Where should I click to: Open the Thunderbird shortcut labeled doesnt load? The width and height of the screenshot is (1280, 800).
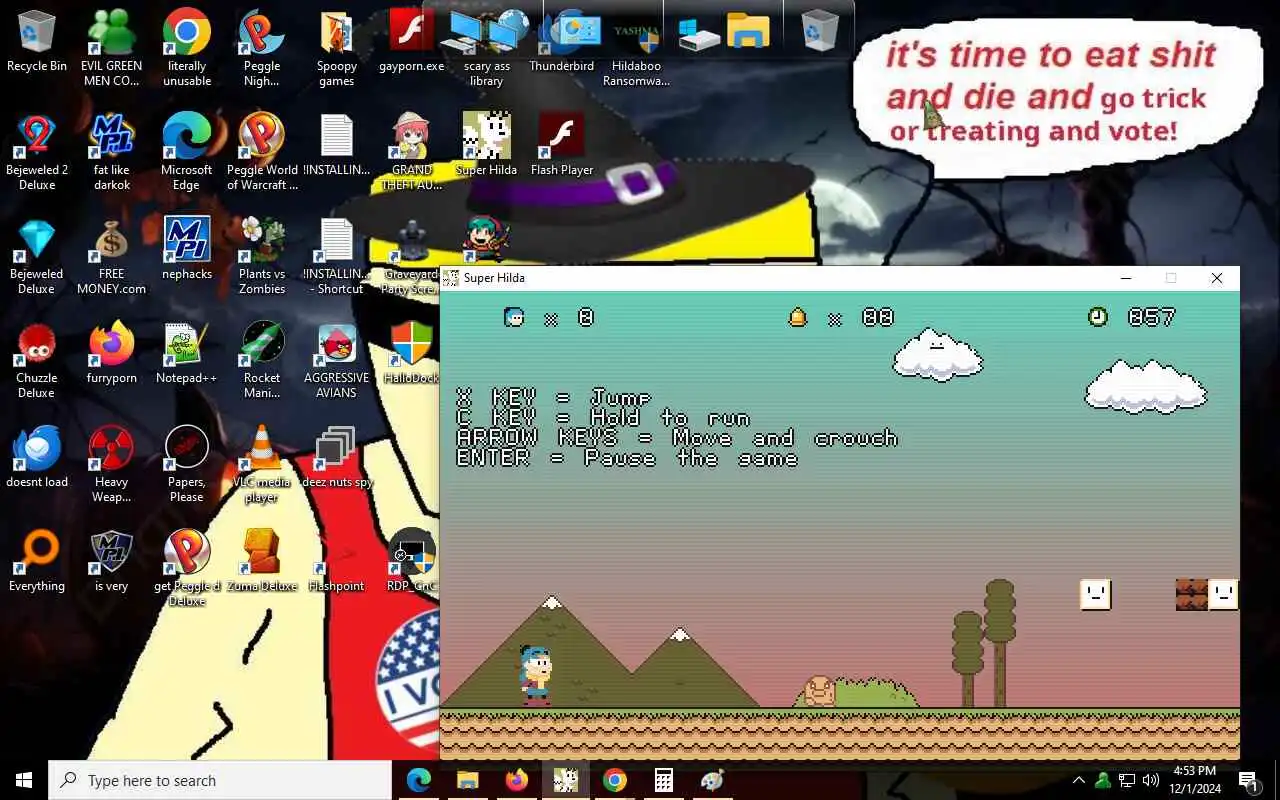pyautogui.click(x=37, y=457)
